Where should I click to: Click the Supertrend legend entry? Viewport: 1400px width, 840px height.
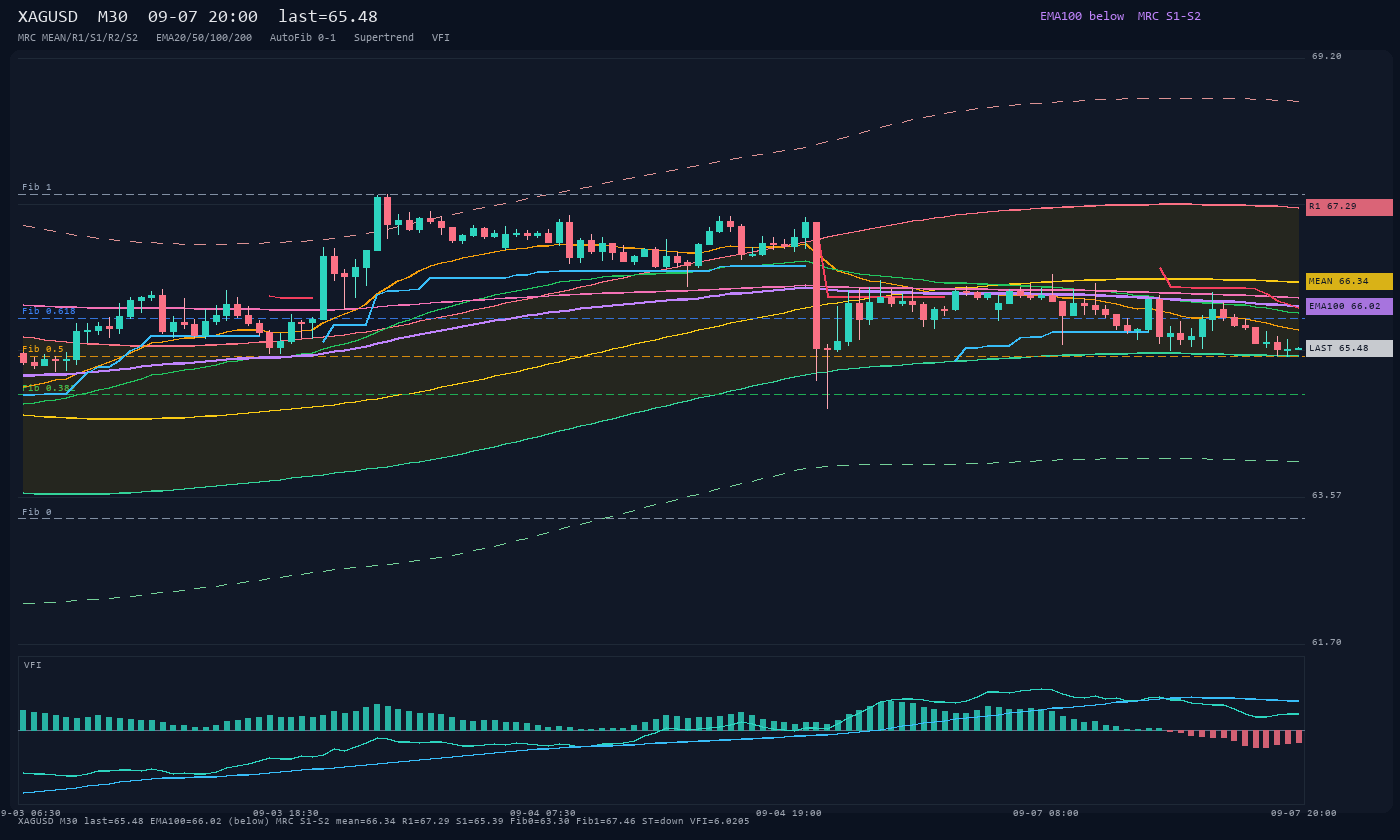pos(384,38)
